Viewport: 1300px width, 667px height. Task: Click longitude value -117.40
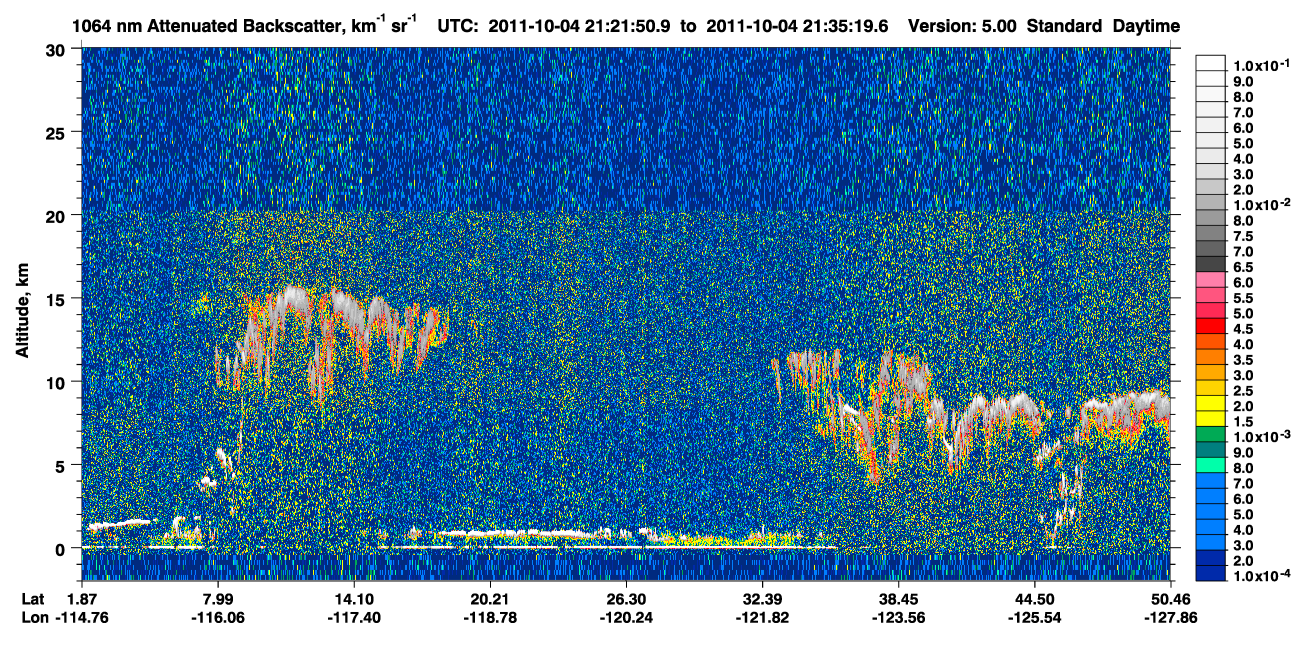353,617
